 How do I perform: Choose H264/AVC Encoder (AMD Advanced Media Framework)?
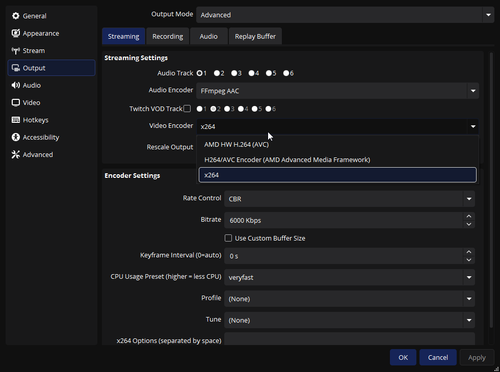[338, 160]
